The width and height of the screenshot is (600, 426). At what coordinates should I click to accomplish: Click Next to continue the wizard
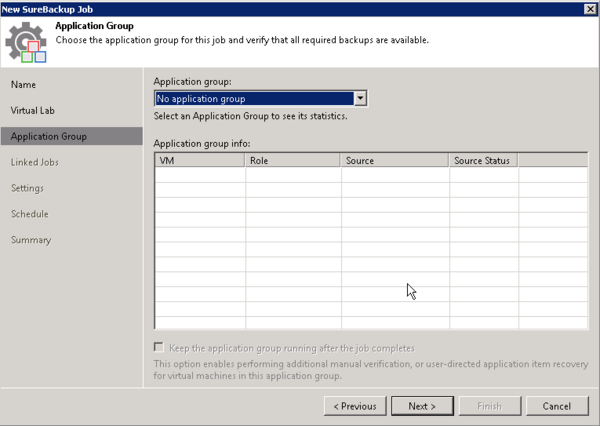(421, 406)
